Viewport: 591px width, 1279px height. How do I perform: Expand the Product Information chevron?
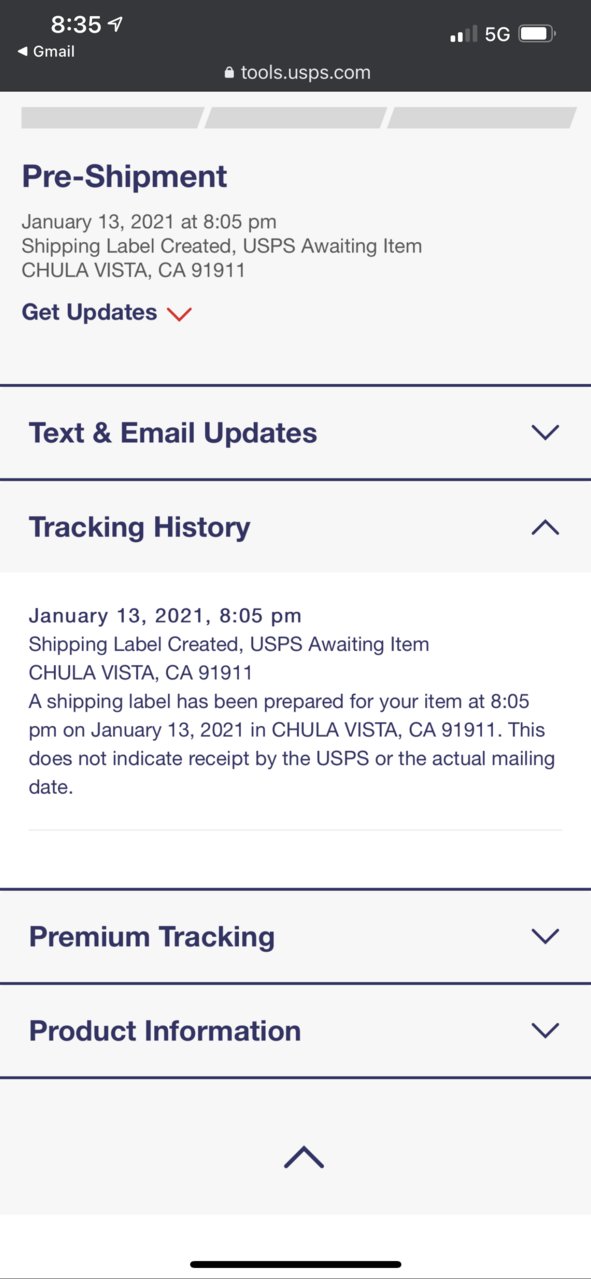545,1031
